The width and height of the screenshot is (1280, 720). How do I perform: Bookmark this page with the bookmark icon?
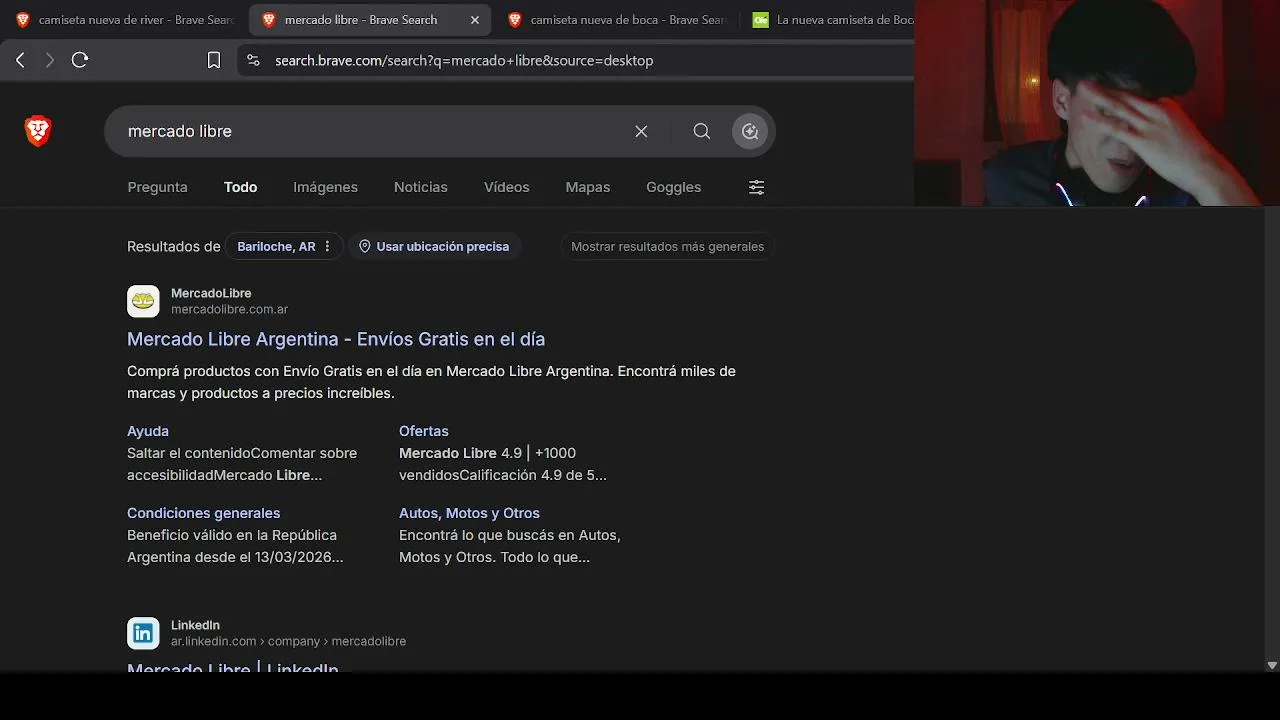214,60
